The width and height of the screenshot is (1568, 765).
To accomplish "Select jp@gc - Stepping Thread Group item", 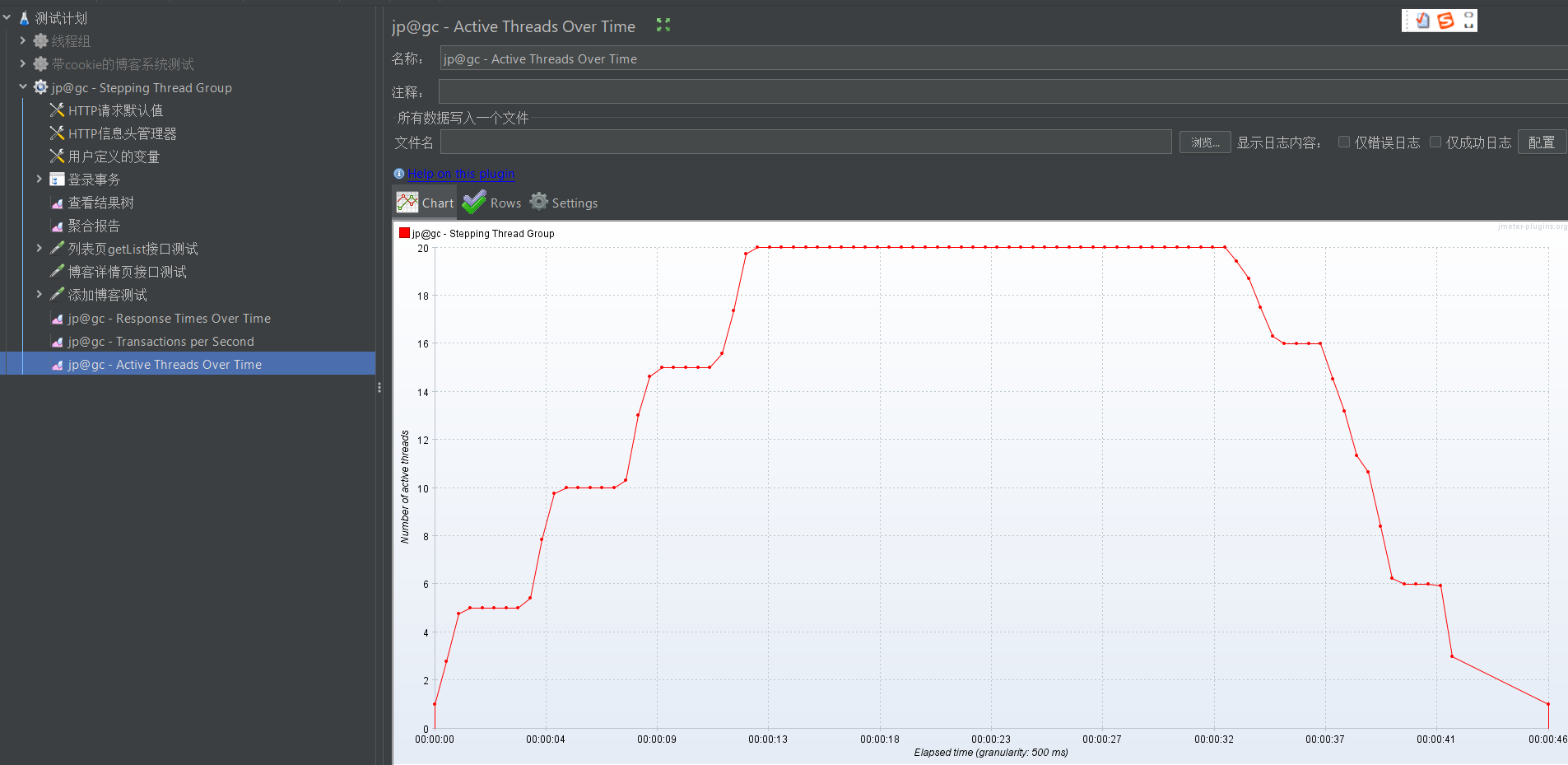I will pos(142,87).
